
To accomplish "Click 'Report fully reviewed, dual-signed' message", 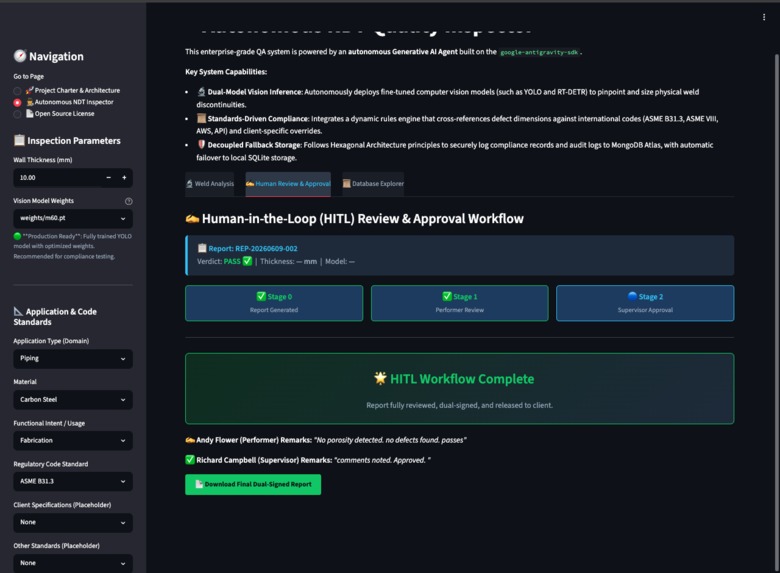I will coord(460,405).
